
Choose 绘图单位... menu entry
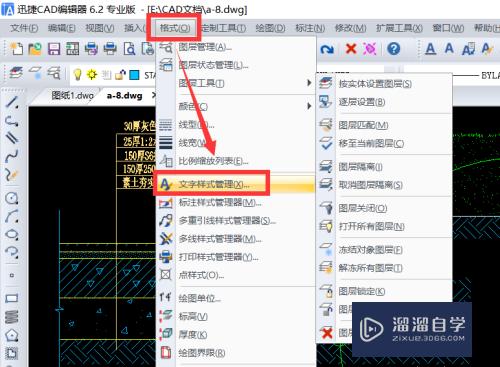235,298
